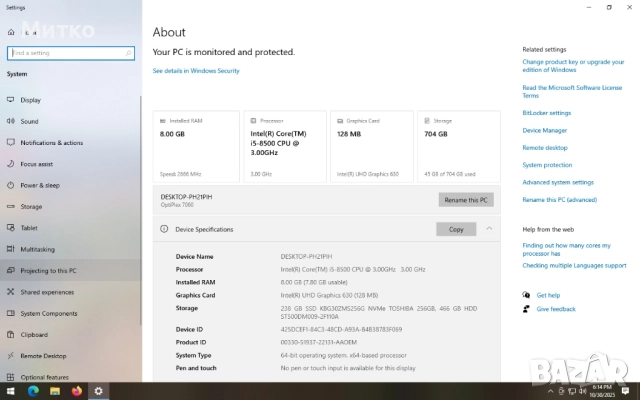Open Sound settings in the sidebar
640x400 pixels.
[29, 121]
